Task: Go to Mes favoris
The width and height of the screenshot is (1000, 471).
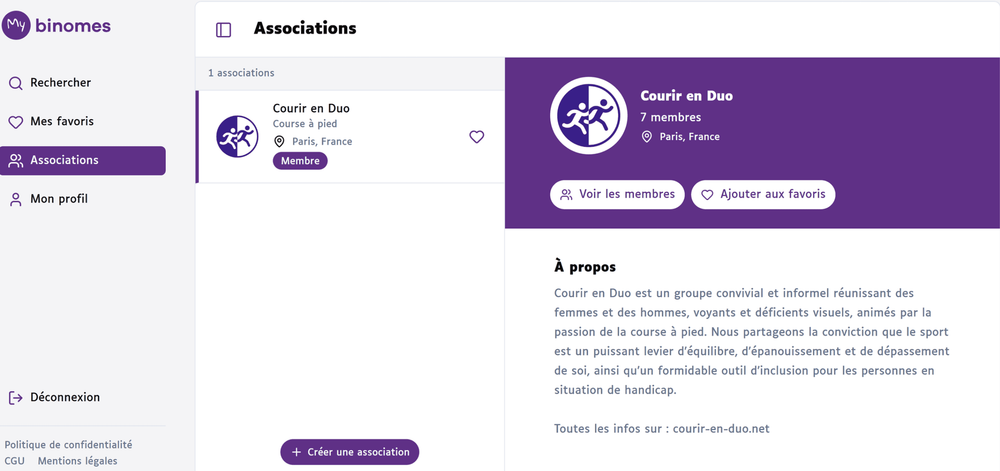Action: [61, 122]
